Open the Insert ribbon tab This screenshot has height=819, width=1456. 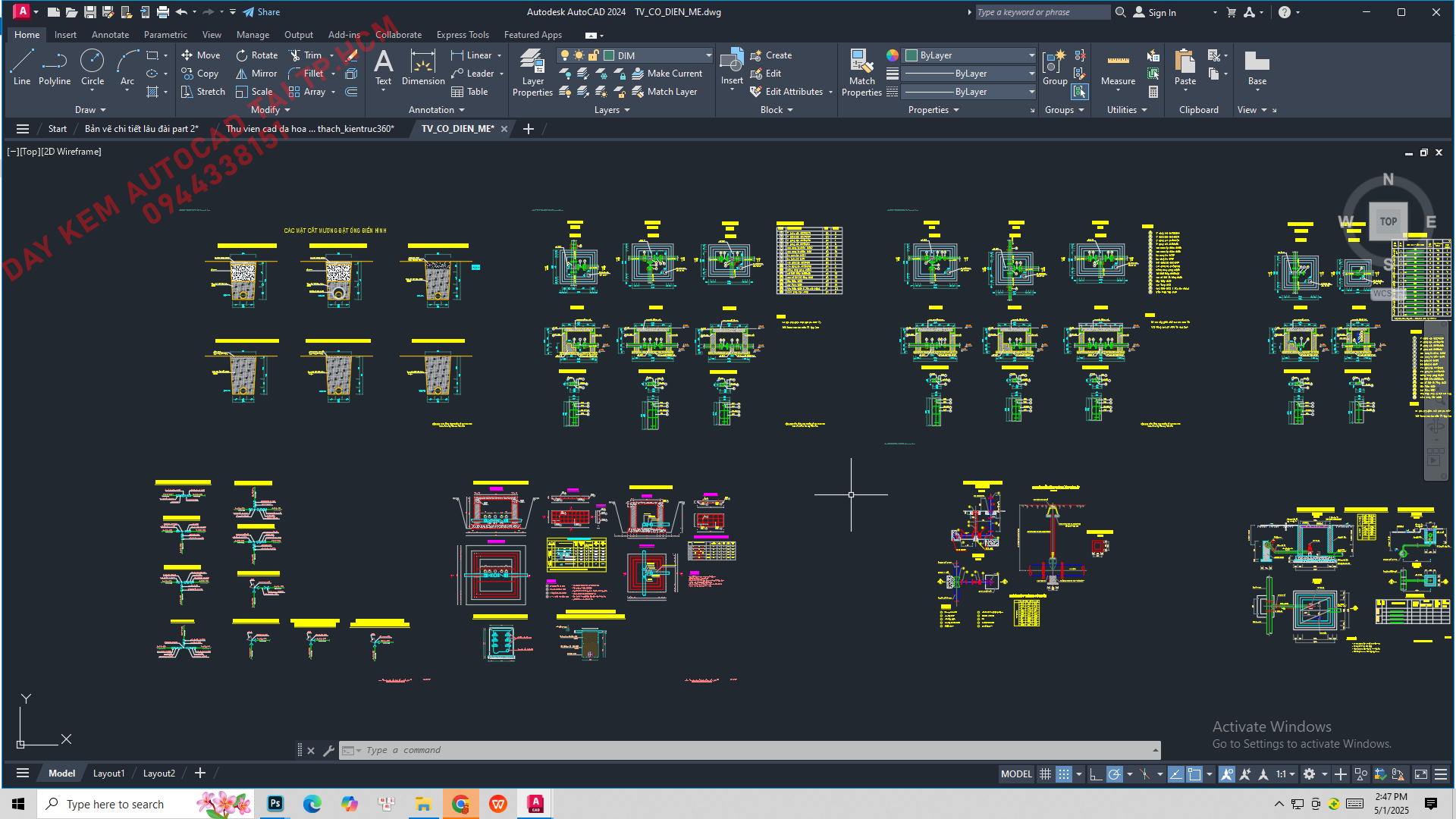click(65, 35)
